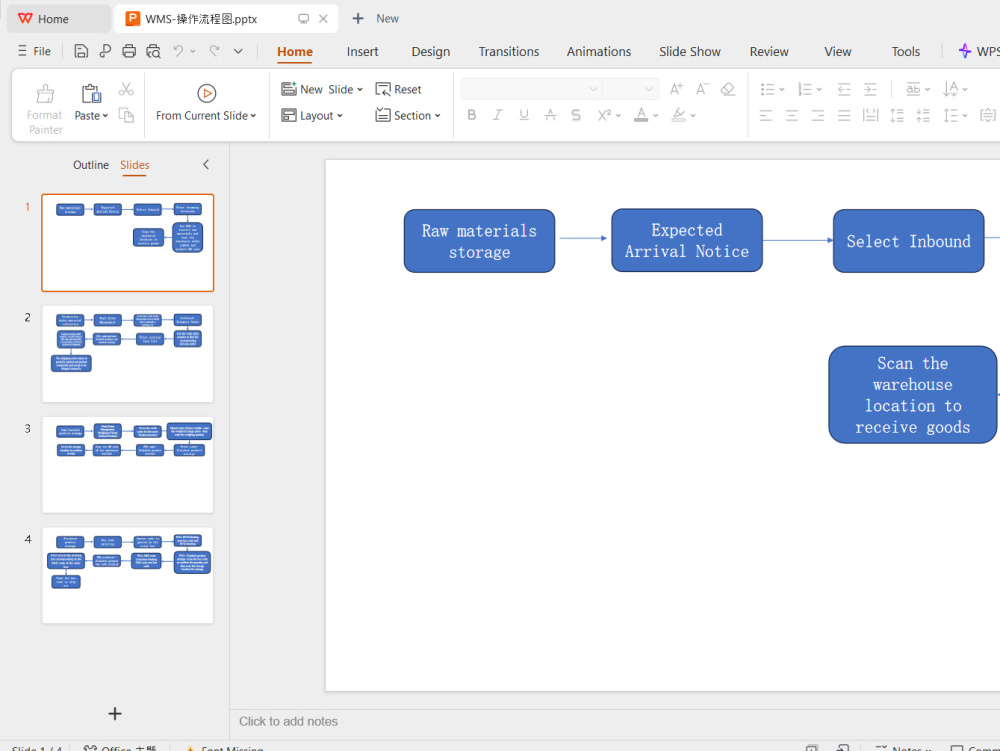This screenshot has height=751, width=1000.
Task: Open the Design ribbon tab
Action: (430, 52)
